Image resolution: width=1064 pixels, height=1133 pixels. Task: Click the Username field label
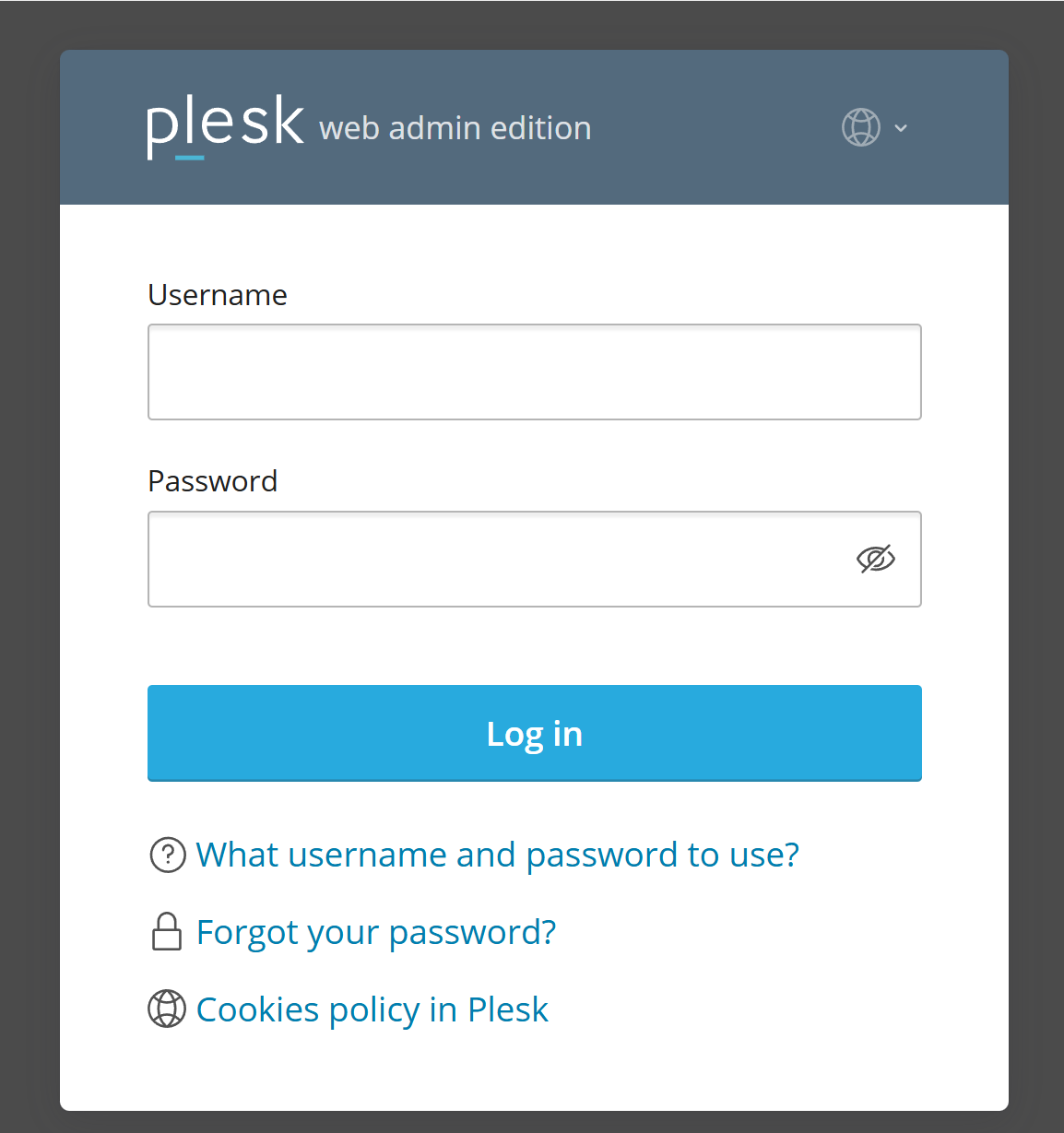(x=218, y=295)
